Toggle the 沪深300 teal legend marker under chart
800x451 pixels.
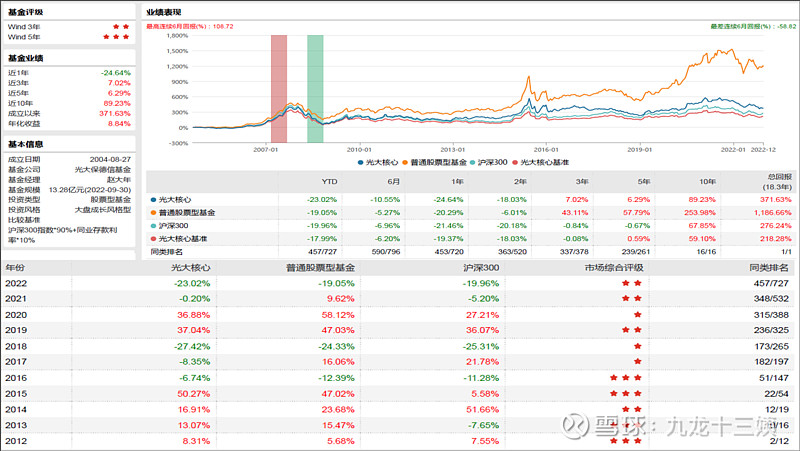click(472, 163)
